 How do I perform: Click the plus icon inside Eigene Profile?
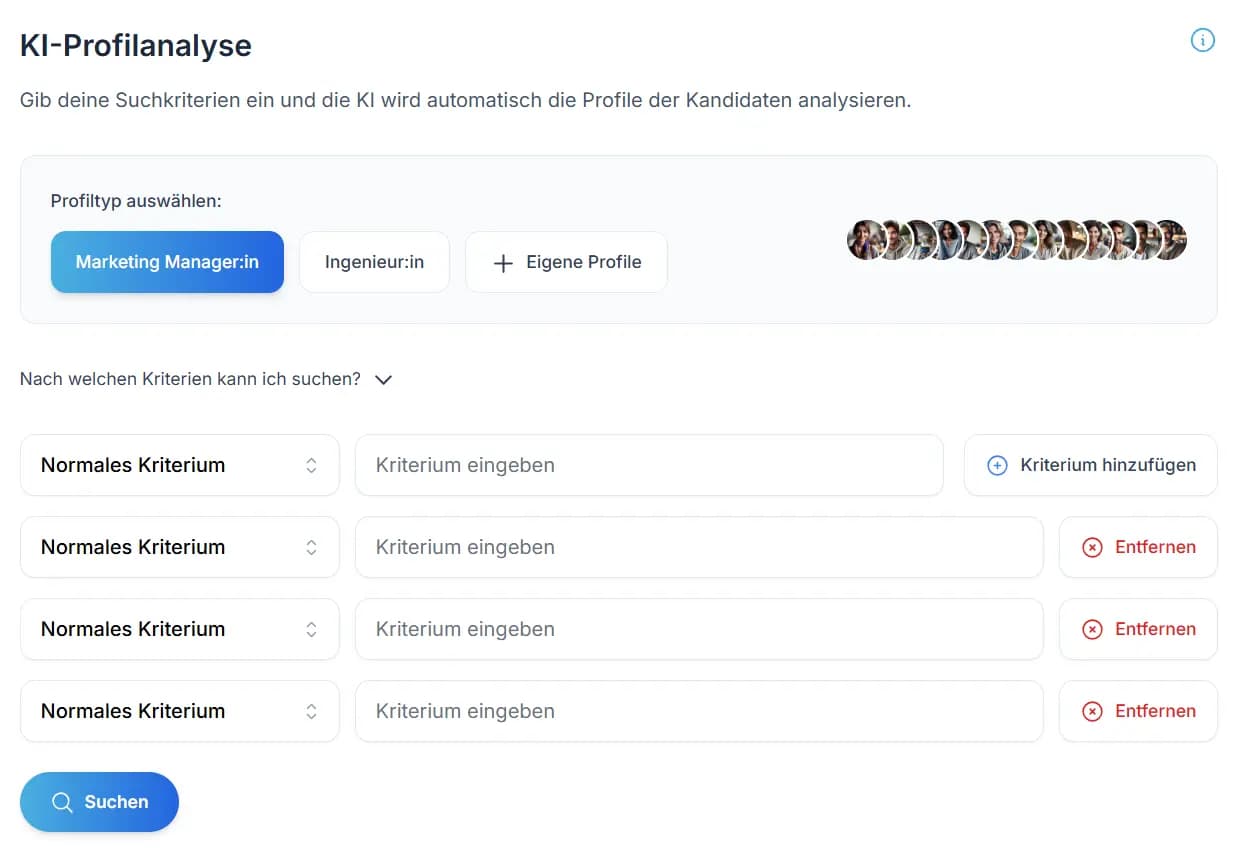502,262
